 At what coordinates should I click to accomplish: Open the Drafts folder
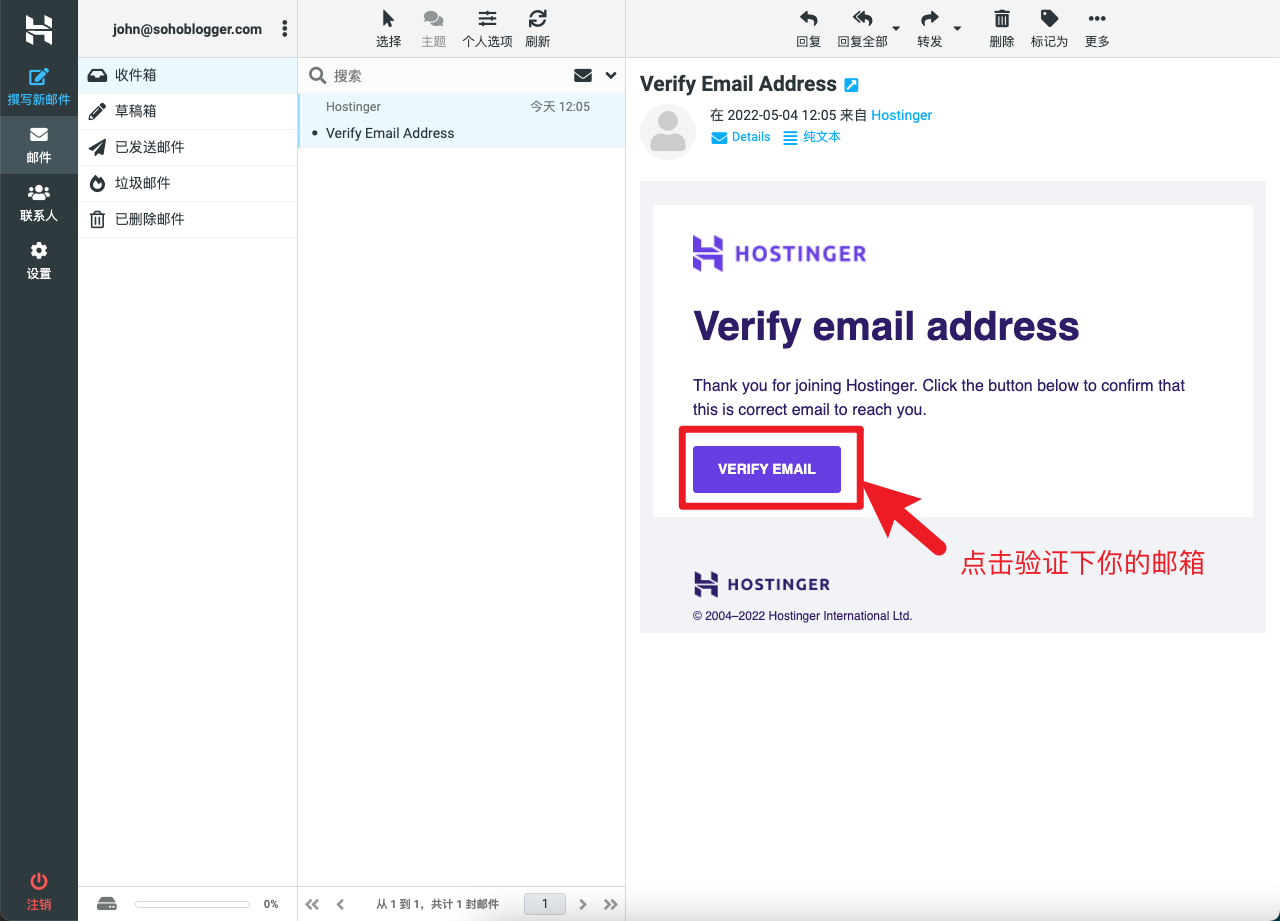(135, 111)
